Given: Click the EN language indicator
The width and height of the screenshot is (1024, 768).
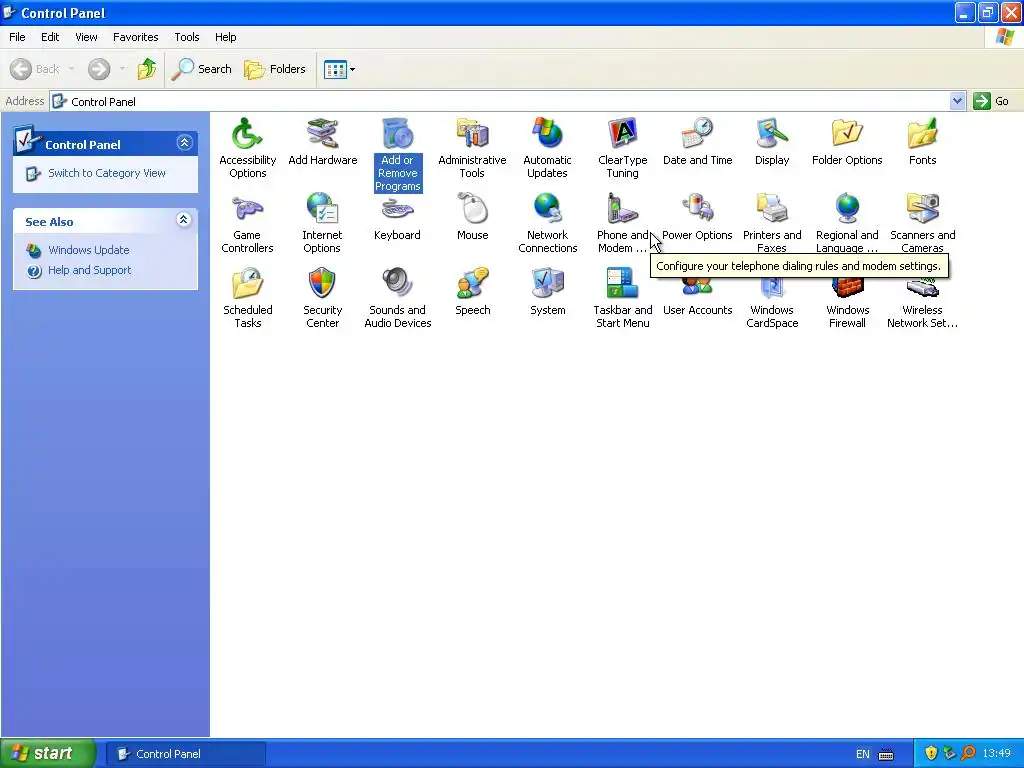Looking at the screenshot, I should [863, 754].
